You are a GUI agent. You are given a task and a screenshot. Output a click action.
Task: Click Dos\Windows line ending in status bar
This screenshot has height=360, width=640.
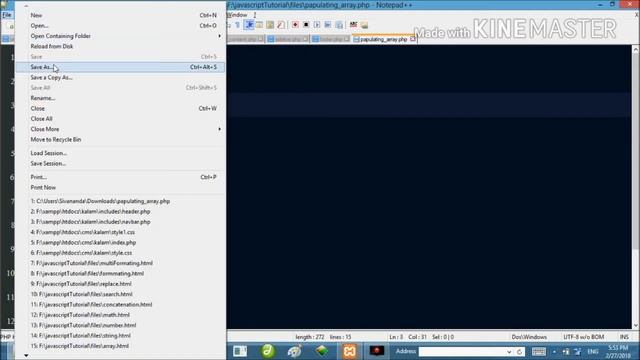coord(529,337)
